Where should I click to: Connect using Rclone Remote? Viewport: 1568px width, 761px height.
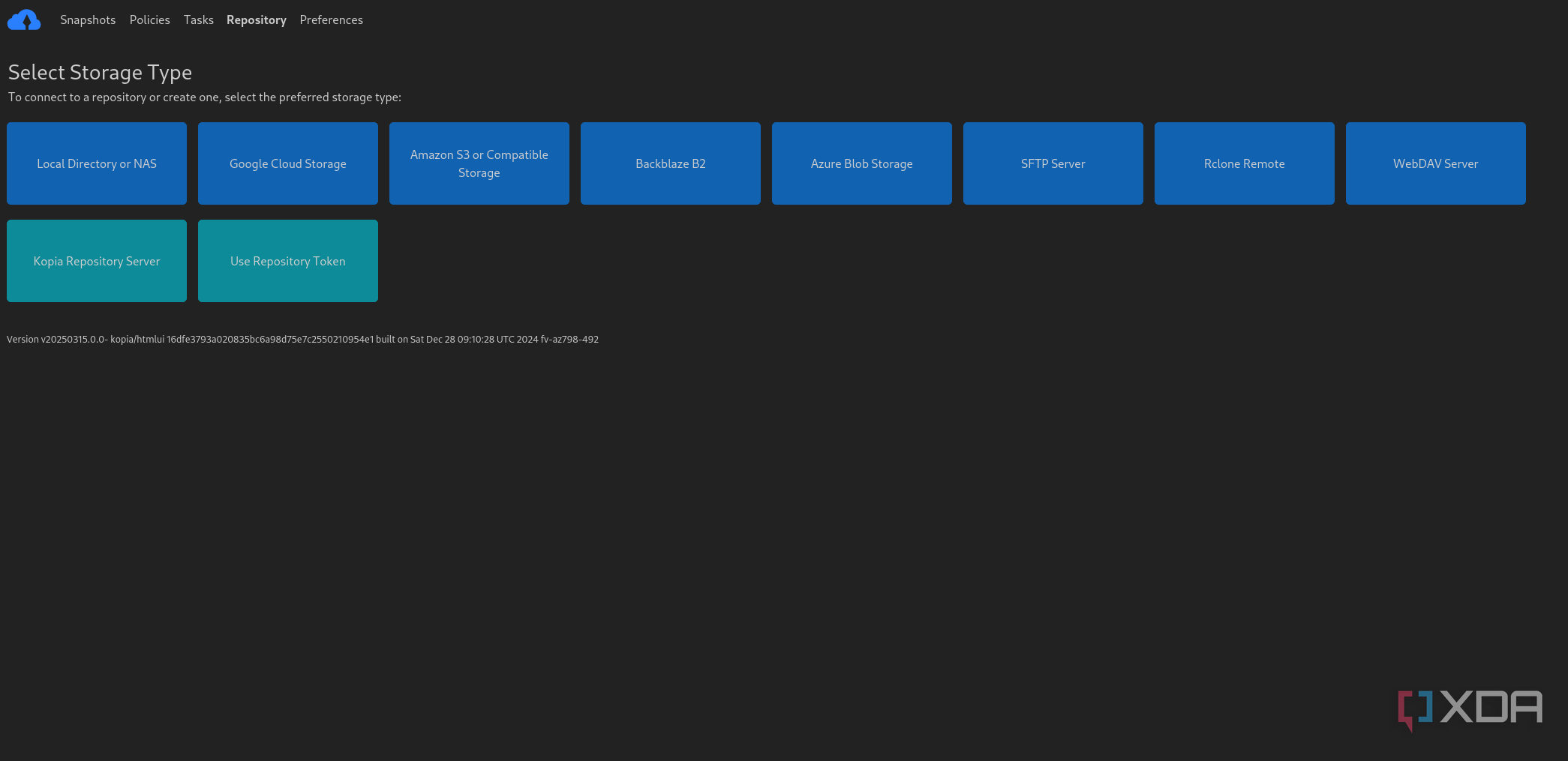[x=1244, y=163]
